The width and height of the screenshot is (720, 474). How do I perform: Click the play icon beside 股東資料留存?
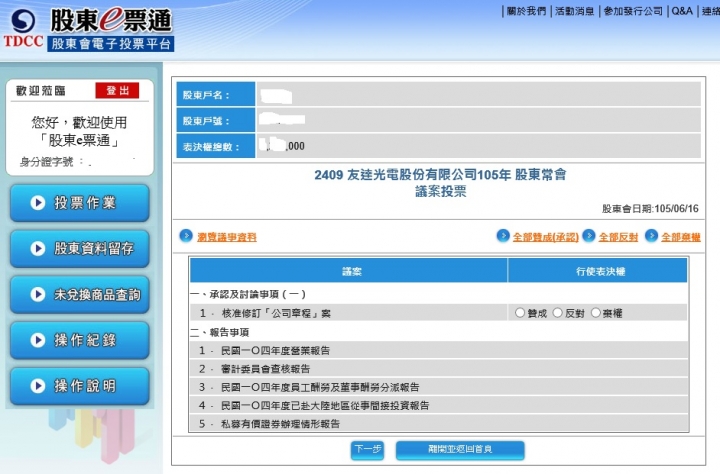click(38, 248)
